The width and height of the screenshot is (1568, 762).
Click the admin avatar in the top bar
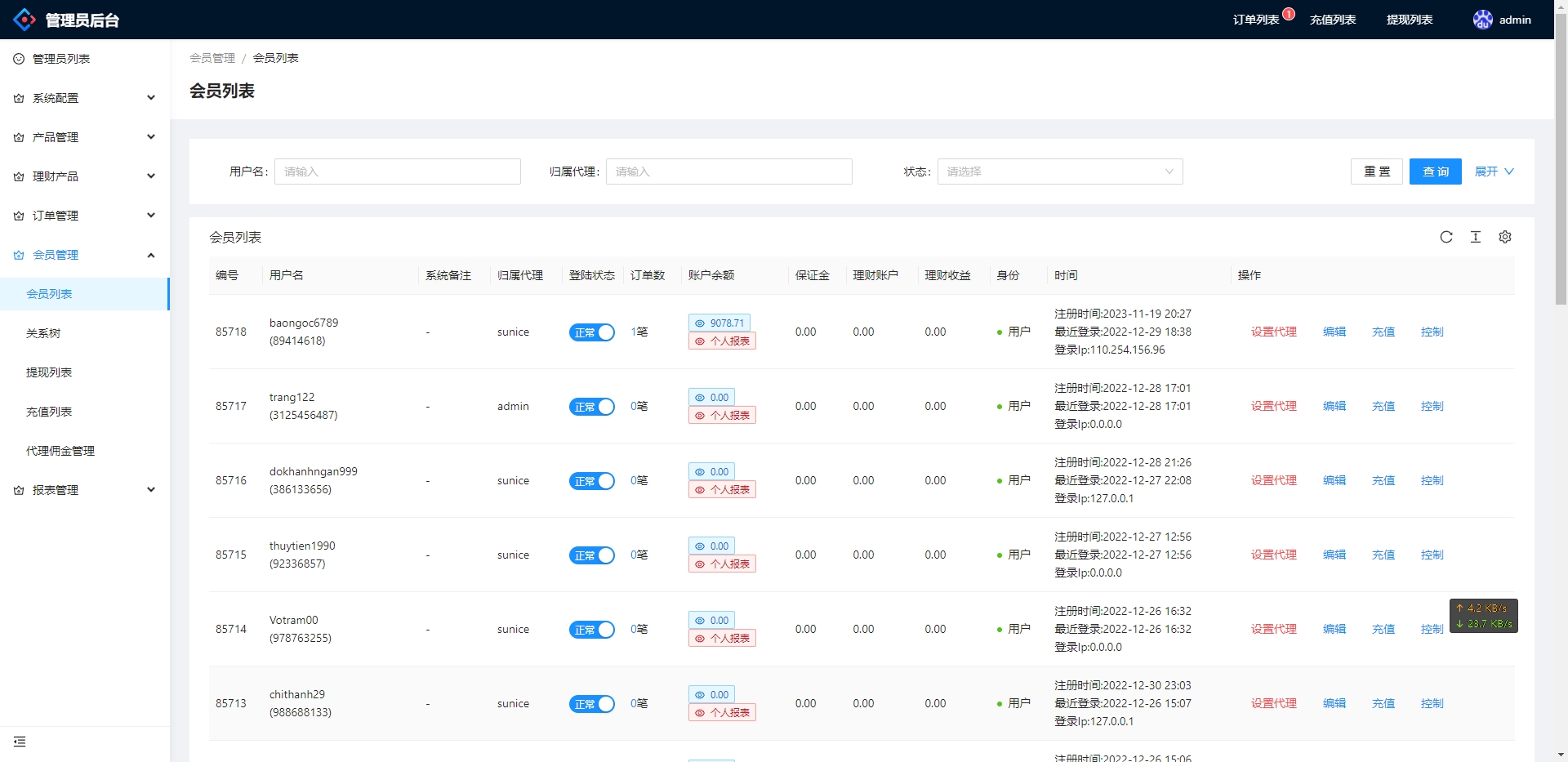[1483, 19]
